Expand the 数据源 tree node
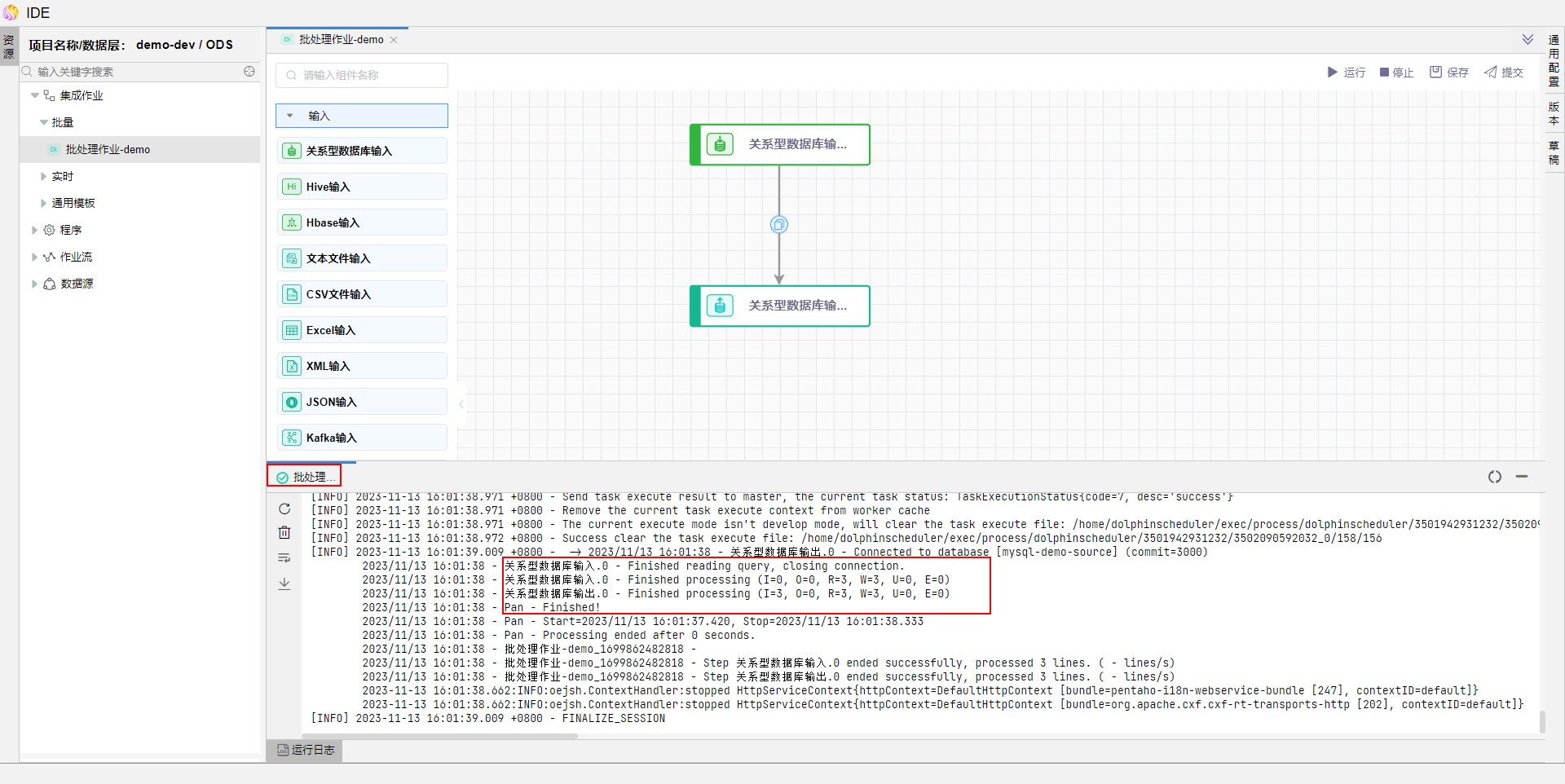Screen dimensions: 1565x784 (34, 284)
